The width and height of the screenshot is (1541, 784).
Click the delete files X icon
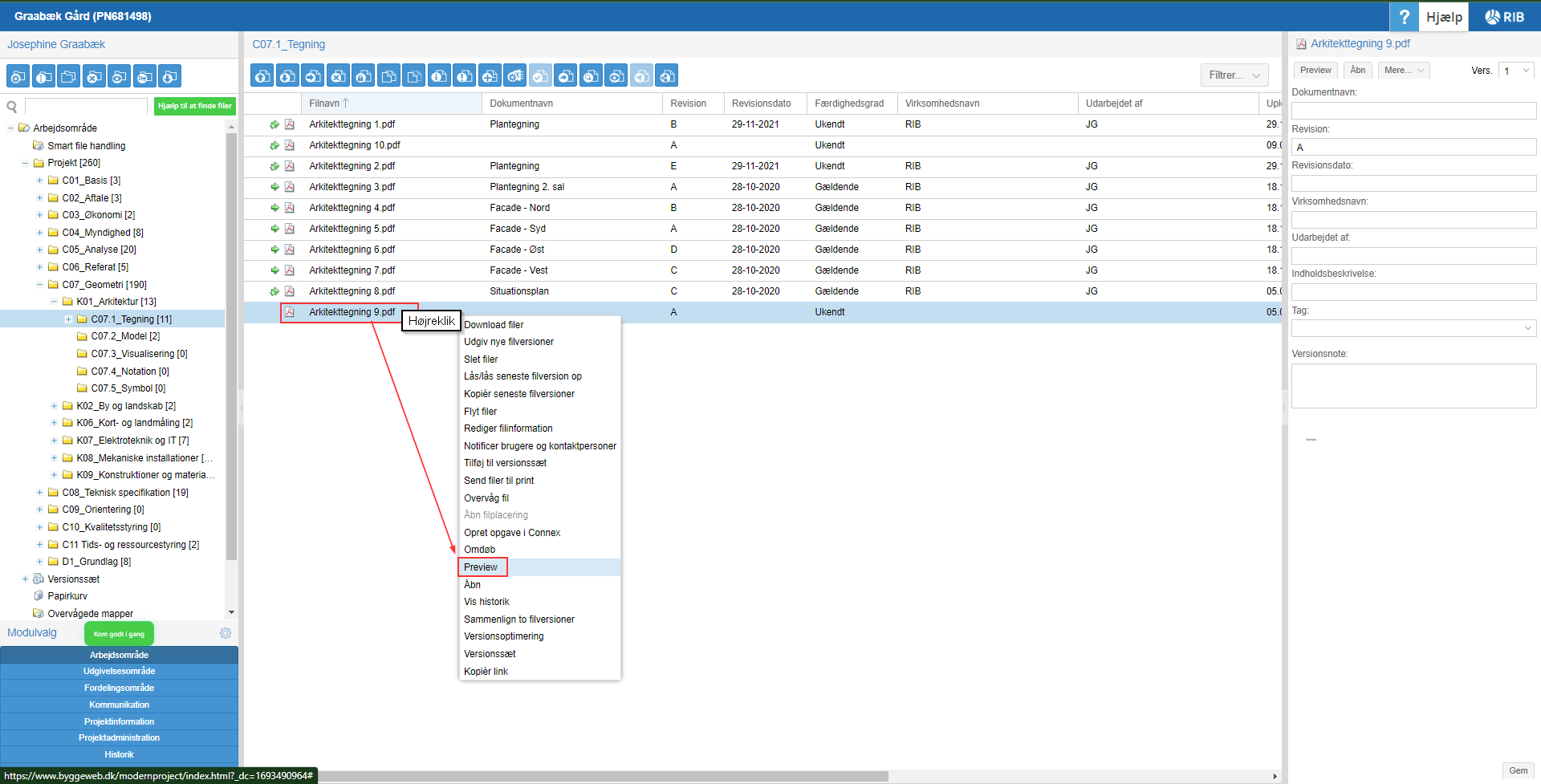coord(338,75)
